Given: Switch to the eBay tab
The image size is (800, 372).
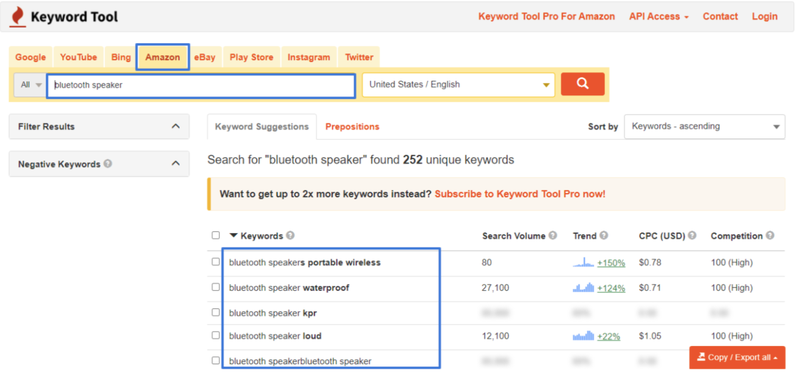Looking at the screenshot, I should 205,57.
